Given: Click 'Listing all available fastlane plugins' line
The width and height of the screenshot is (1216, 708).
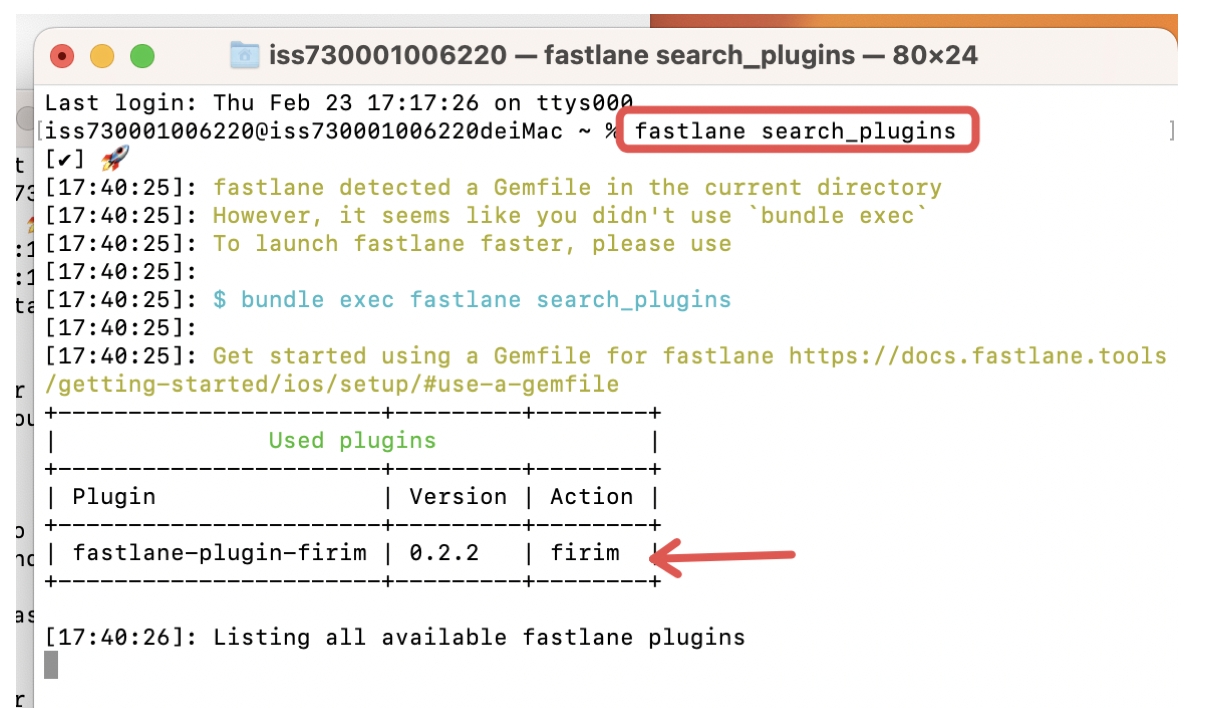Looking at the screenshot, I should 479,637.
